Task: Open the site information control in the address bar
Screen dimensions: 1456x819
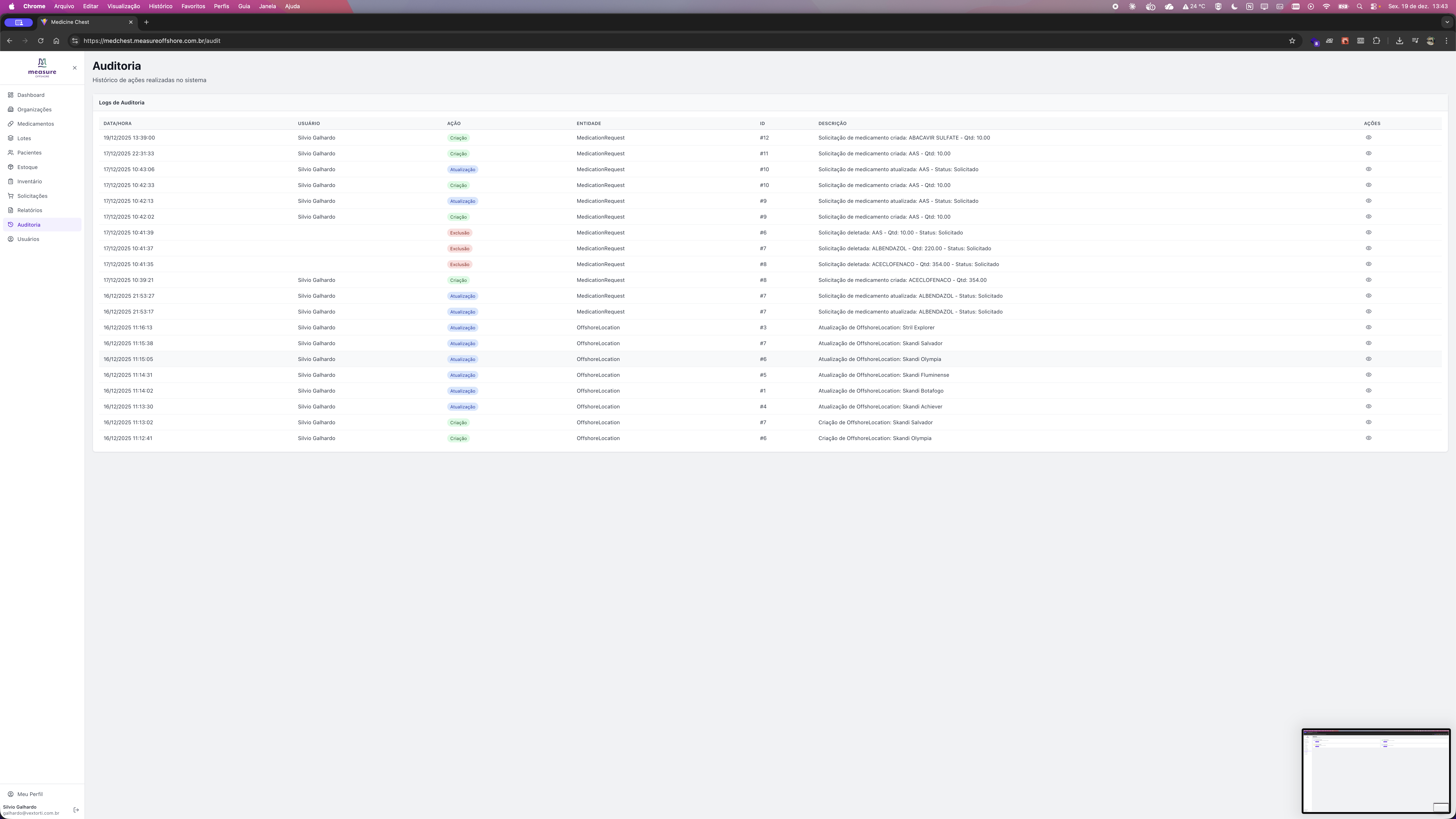Action: coord(75,41)
